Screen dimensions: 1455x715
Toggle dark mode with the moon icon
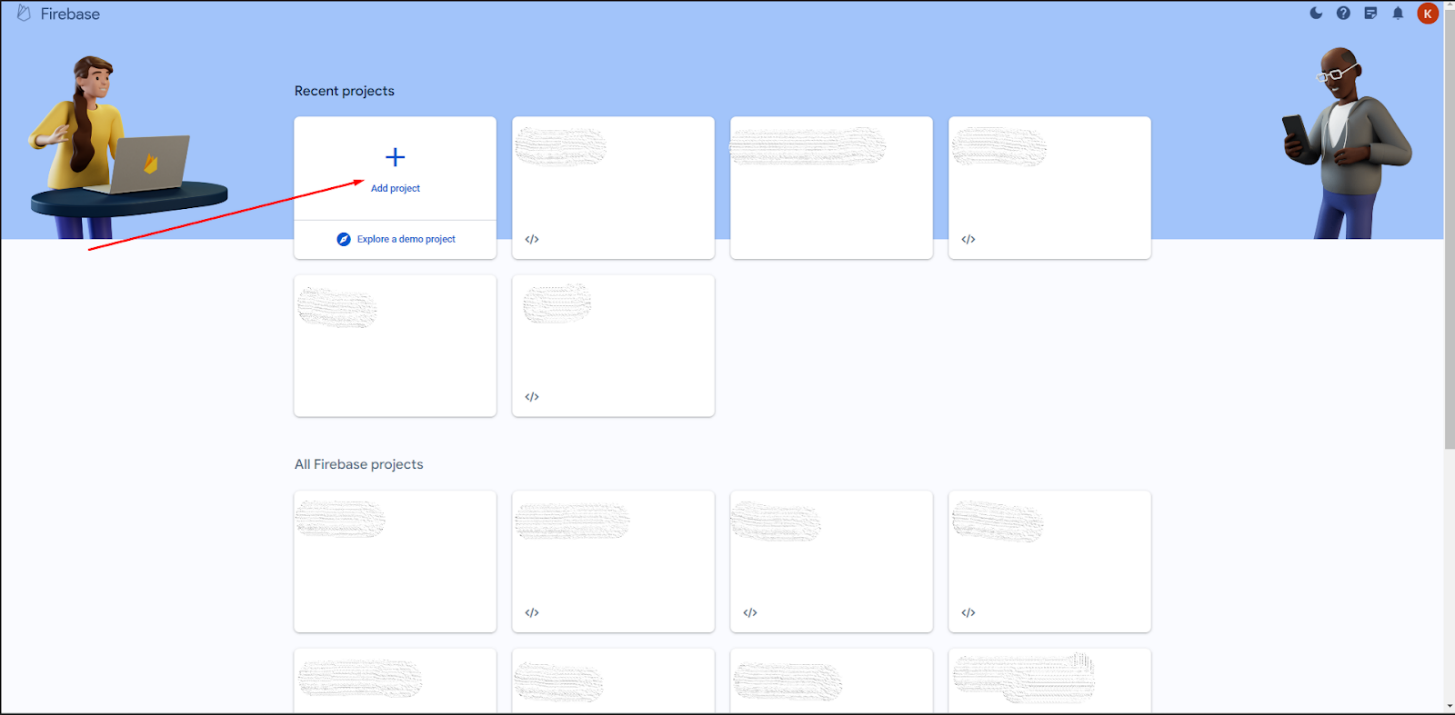pyautogui.click(x=1316, y=13)
